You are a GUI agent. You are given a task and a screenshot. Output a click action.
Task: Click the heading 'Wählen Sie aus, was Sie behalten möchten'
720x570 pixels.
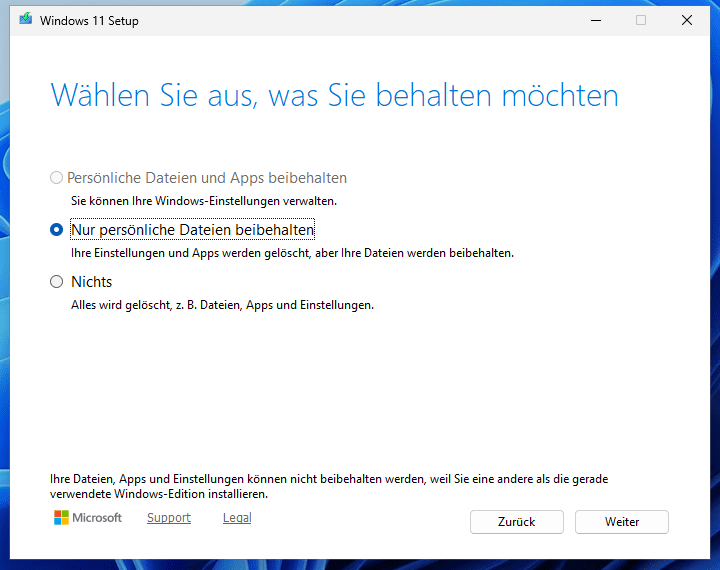(x=334, y=96)
